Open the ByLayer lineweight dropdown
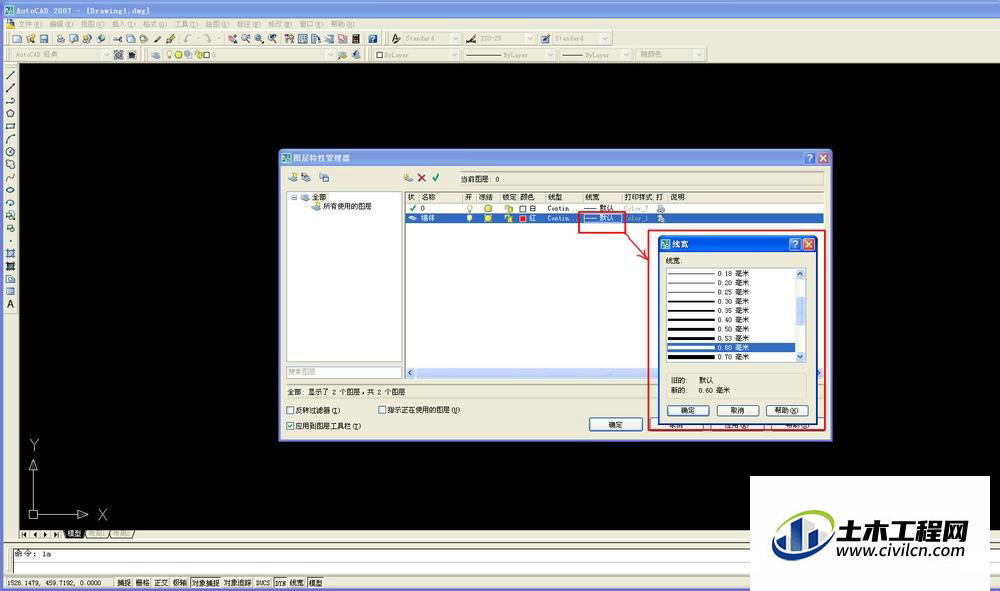The height and width of the screenshot is (591, 1000). coord(626,55)
